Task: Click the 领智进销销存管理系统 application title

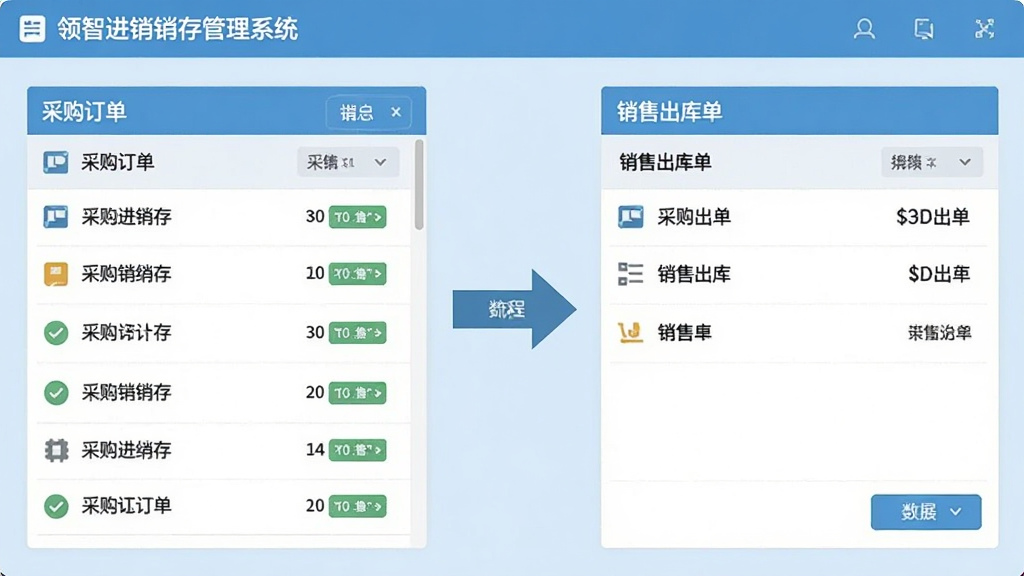Action: 178,29
